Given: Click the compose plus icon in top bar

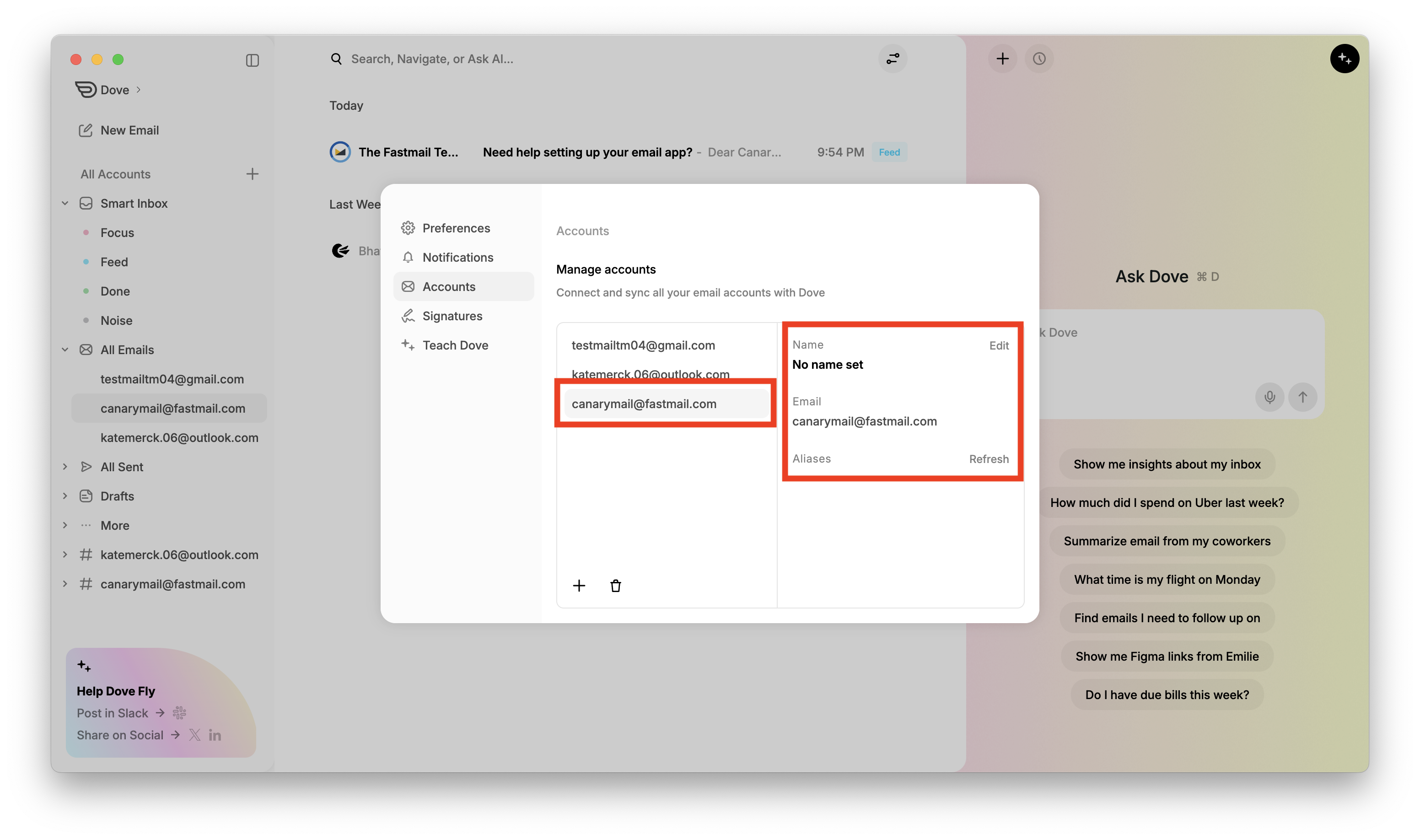Looking at the screenshot, I should (1002, 59).
